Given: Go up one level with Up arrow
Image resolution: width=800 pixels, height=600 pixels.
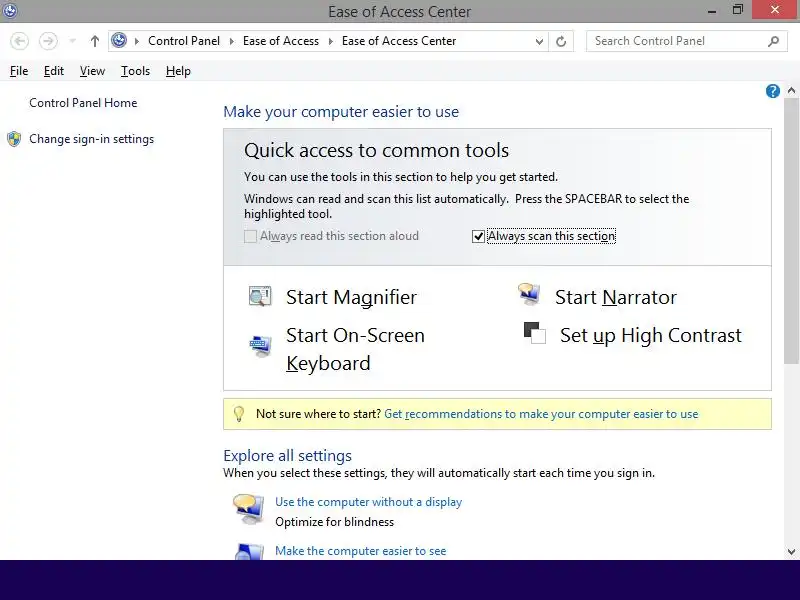Looking at the screenshot, I should click(x=94, y=41).
